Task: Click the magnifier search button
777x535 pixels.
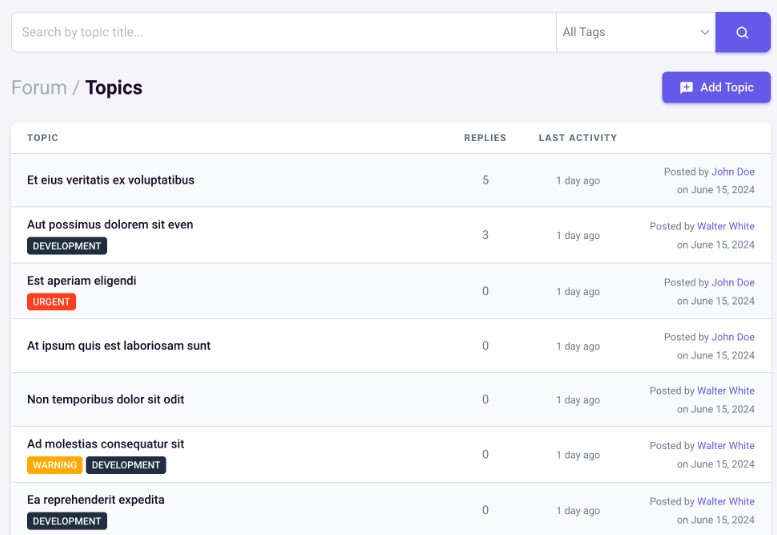Action: coord(742,32)
